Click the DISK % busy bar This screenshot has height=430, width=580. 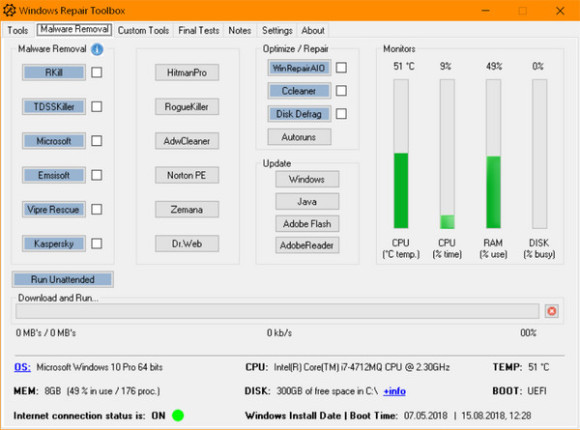click(x=539, y=154)
